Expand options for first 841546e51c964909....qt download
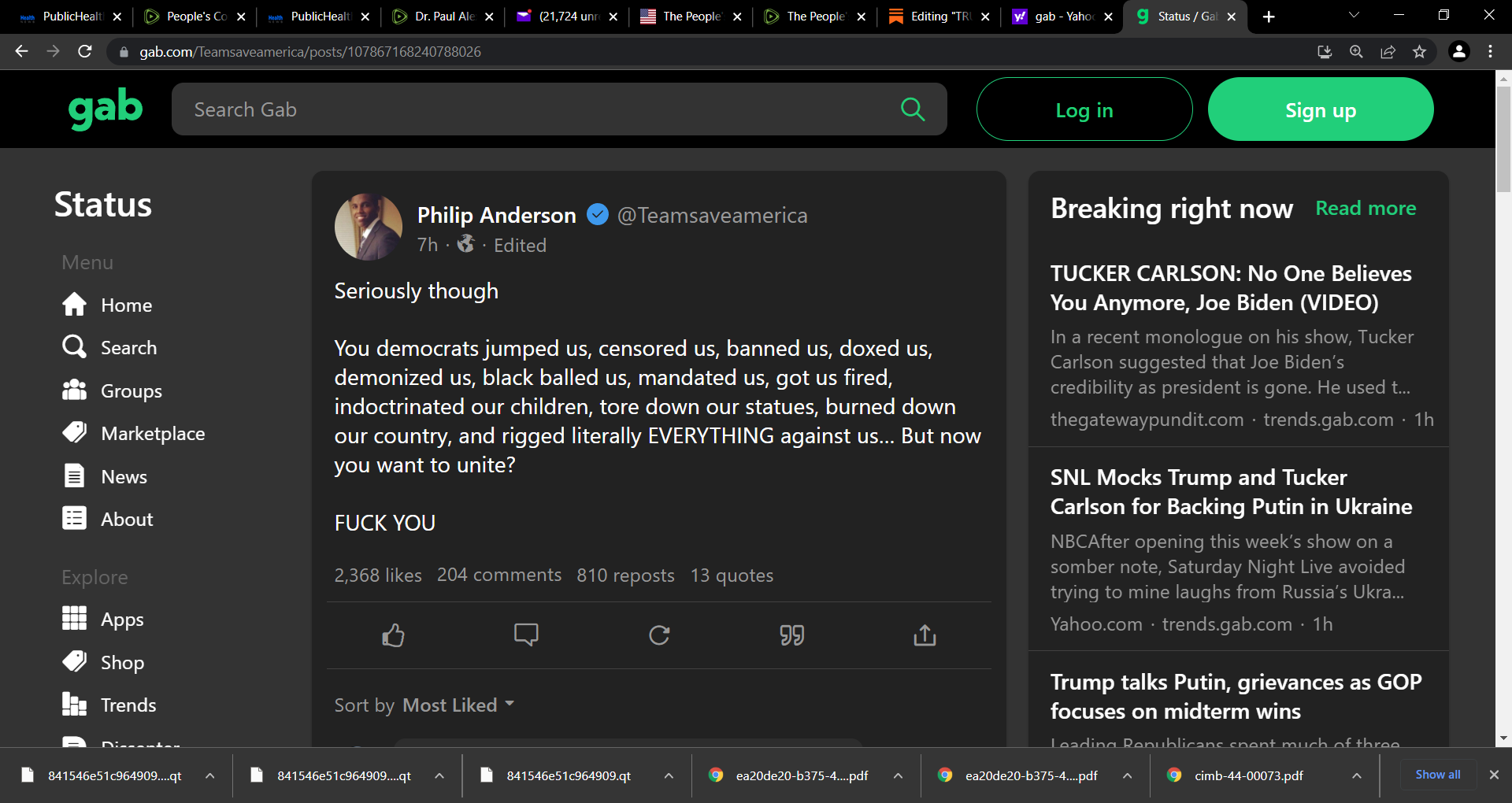Image resolution: width=1512 pixels, height=803 pixels. (210, 775)
